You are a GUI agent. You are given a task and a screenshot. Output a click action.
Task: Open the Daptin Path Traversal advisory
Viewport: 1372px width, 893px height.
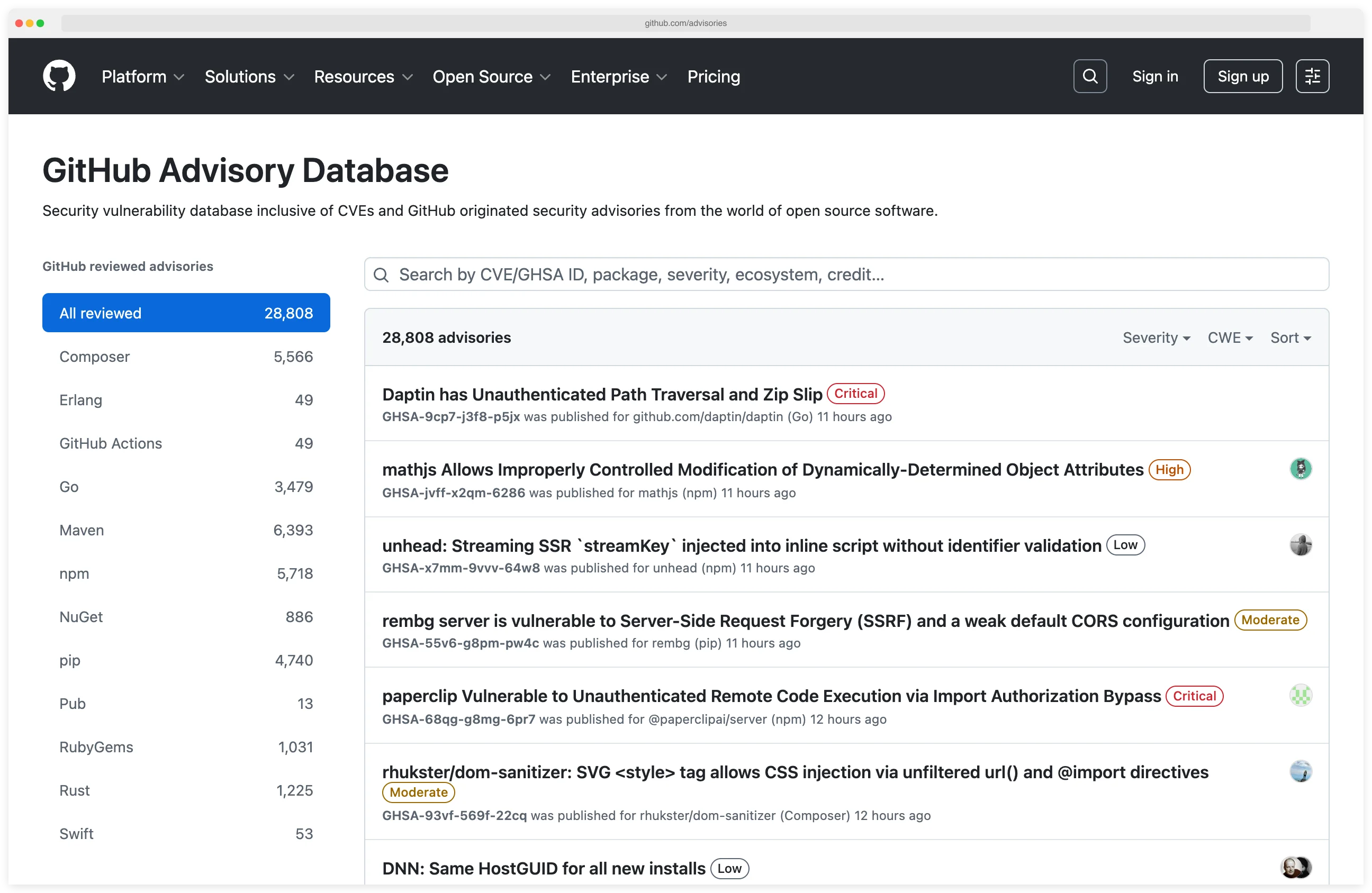pos(602,395)
